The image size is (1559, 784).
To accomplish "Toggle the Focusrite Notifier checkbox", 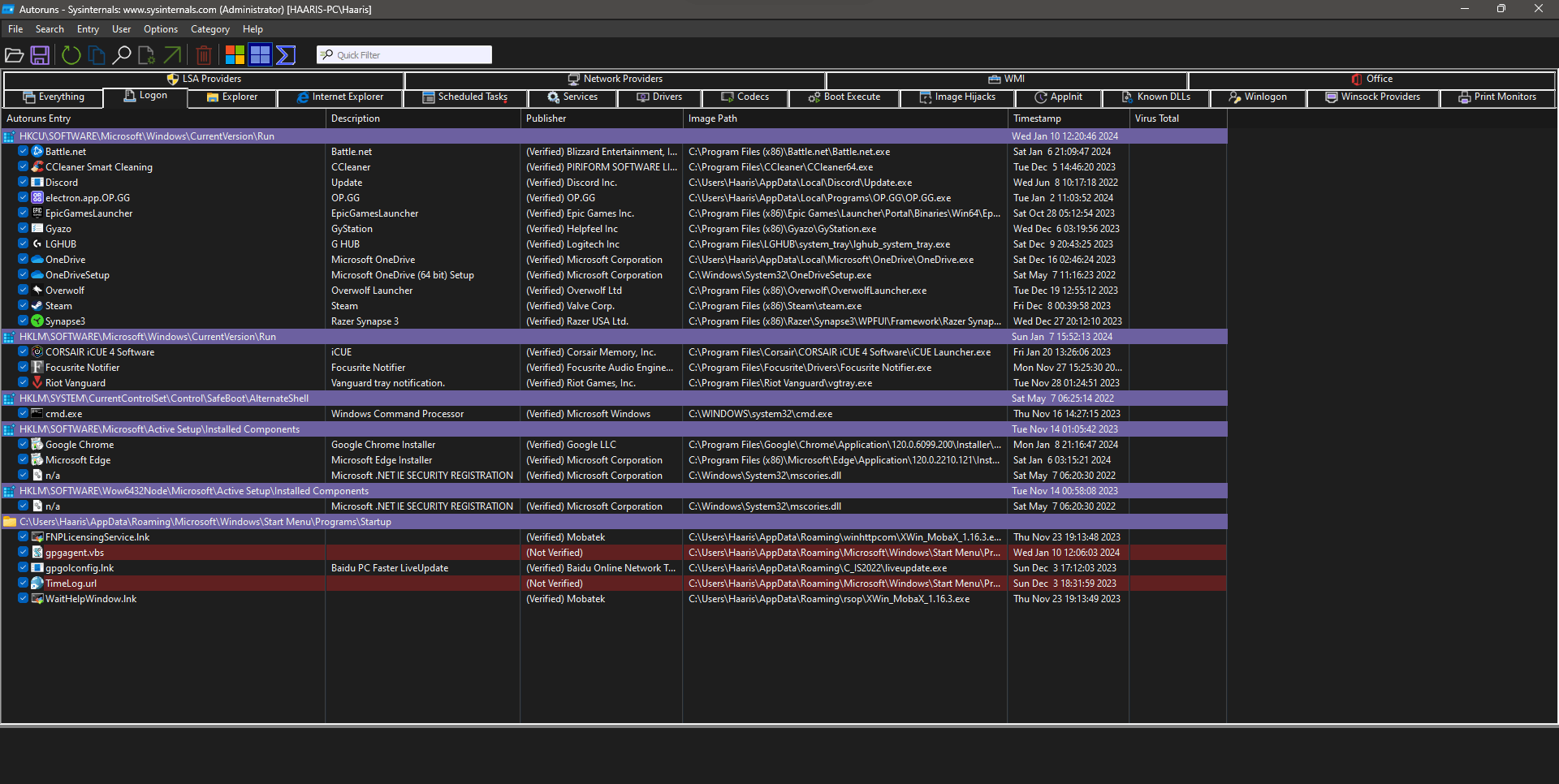I will [x=24, y=367].
